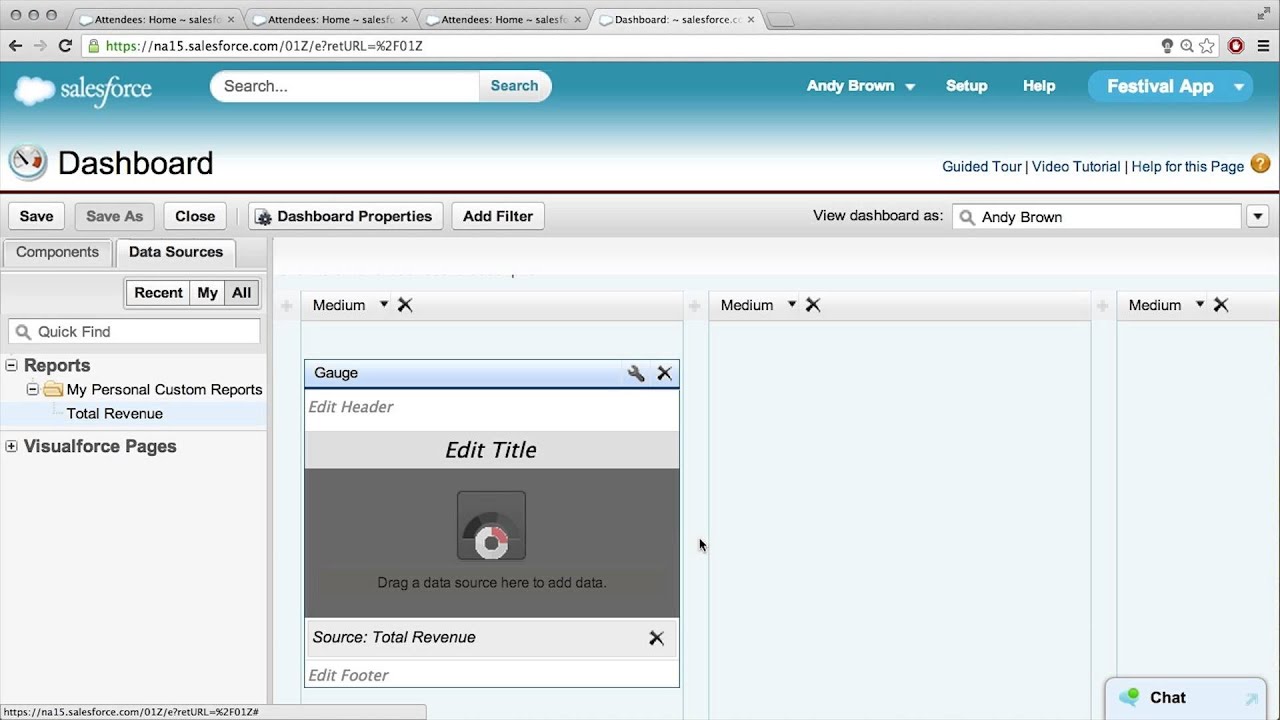Open Video Tutorial link

pos(1076,167)
